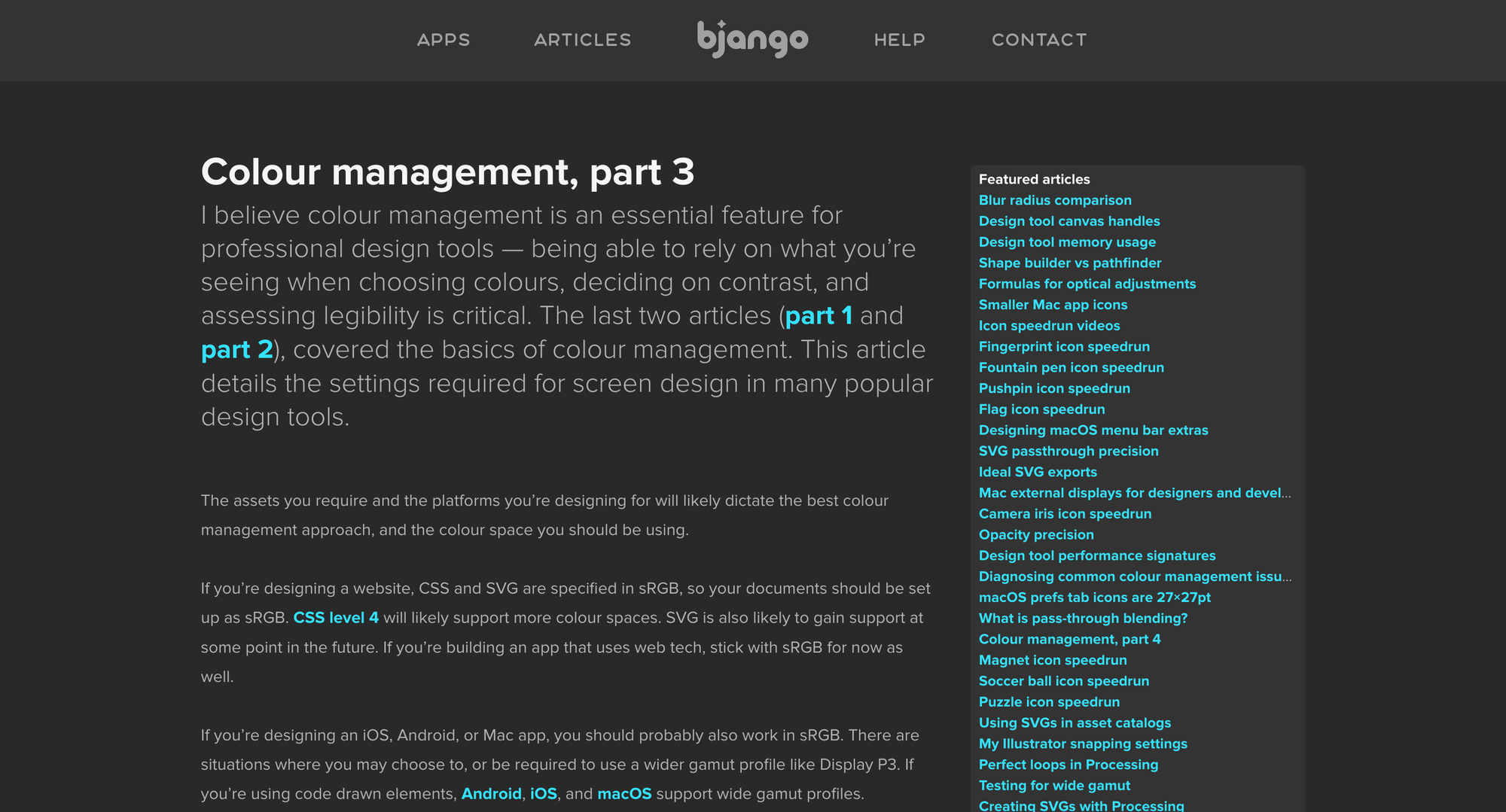The height and width of the screenshot is (812, 1506).
Task: Open 'My Illustrator snapping settings' article
Action: (1083, 744)
